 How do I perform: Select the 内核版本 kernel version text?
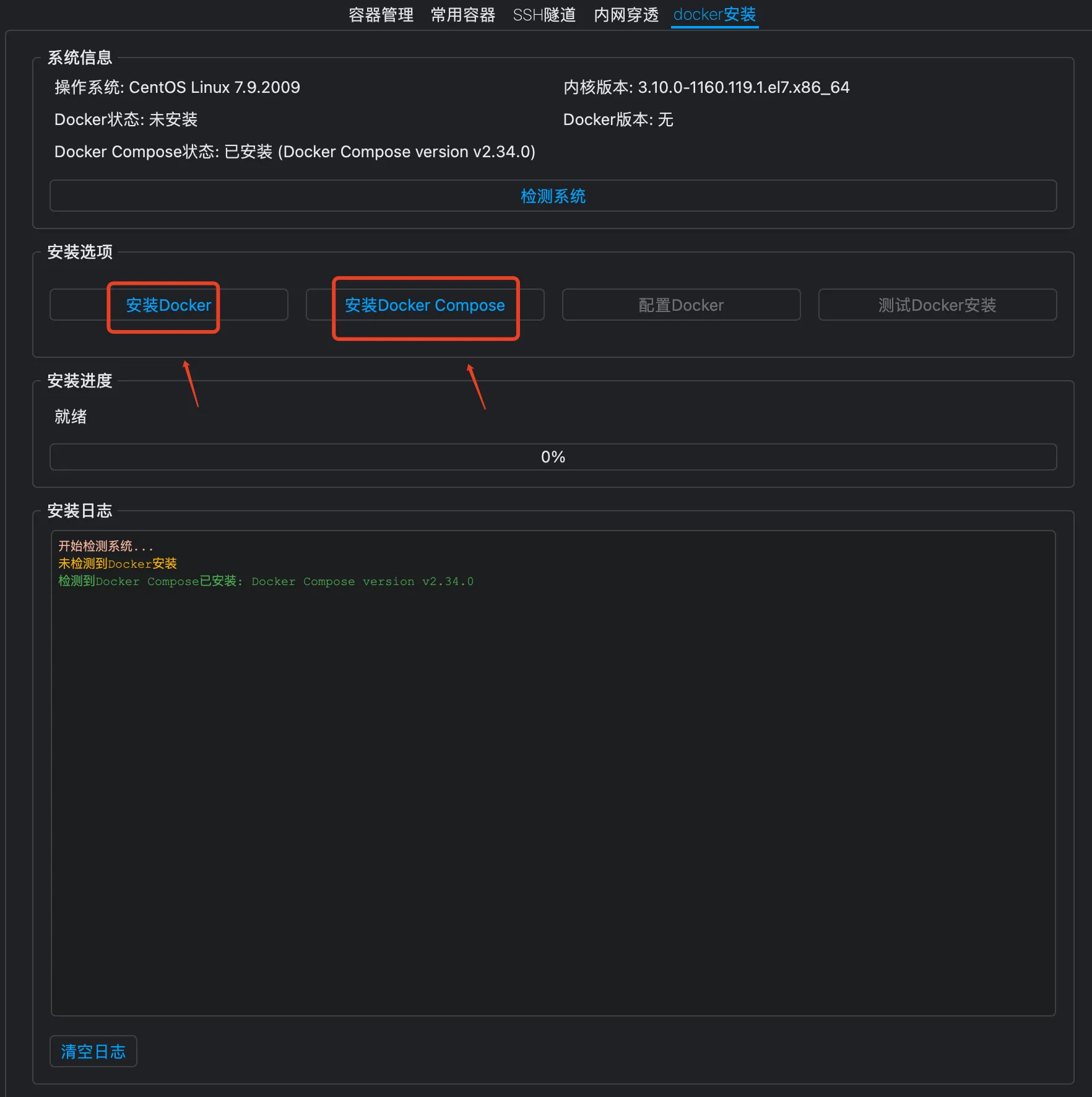tap(706, 87)
